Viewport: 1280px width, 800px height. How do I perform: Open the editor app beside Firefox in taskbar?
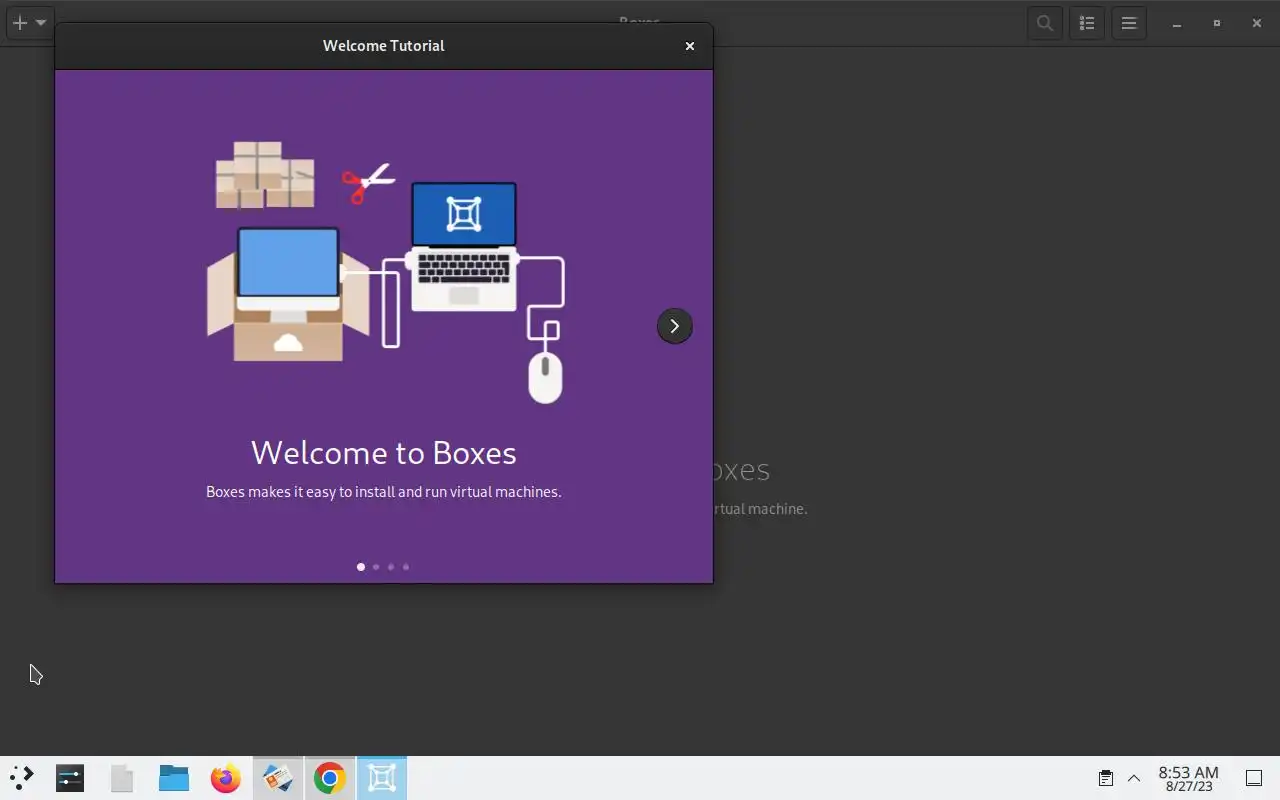[278, 778]
